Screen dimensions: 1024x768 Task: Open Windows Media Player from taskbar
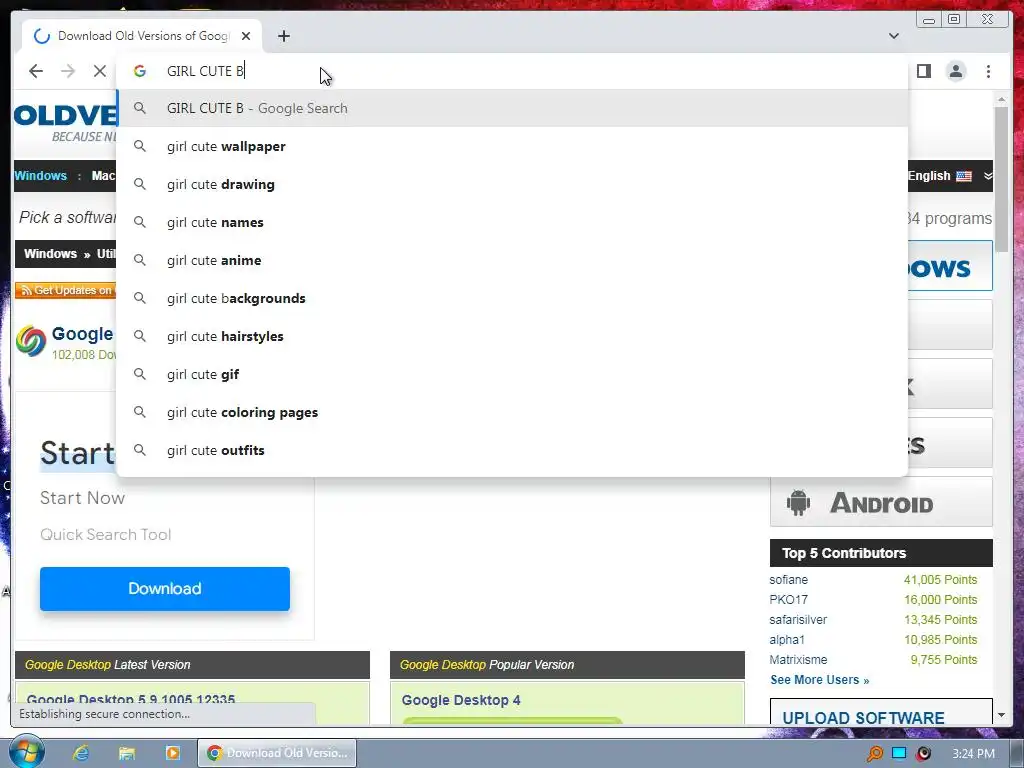coord(172,753)
